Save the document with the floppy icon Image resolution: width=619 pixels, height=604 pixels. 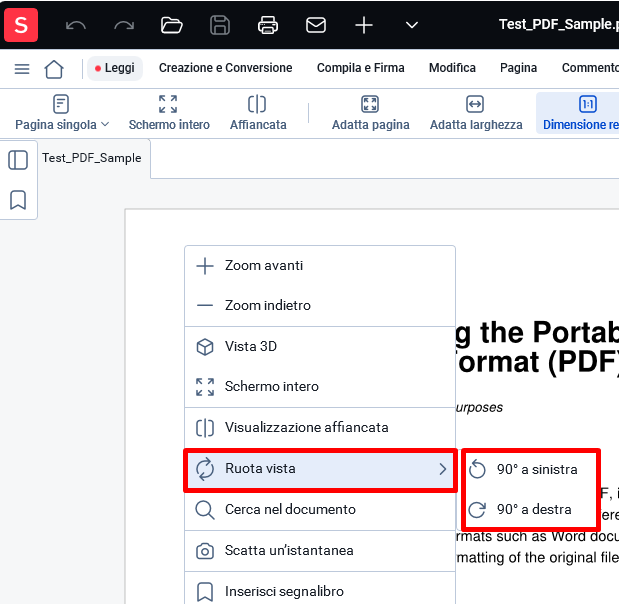click(220, 25)
